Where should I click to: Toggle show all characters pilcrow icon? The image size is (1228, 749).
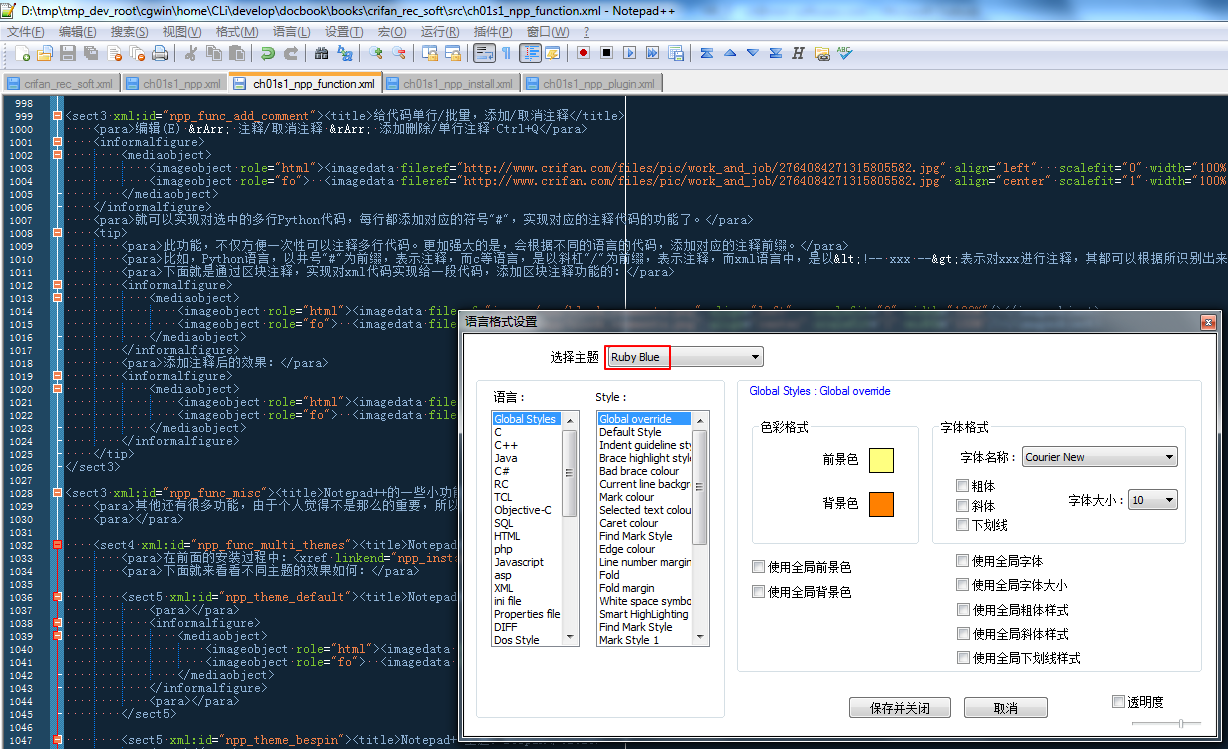[506, 53]
